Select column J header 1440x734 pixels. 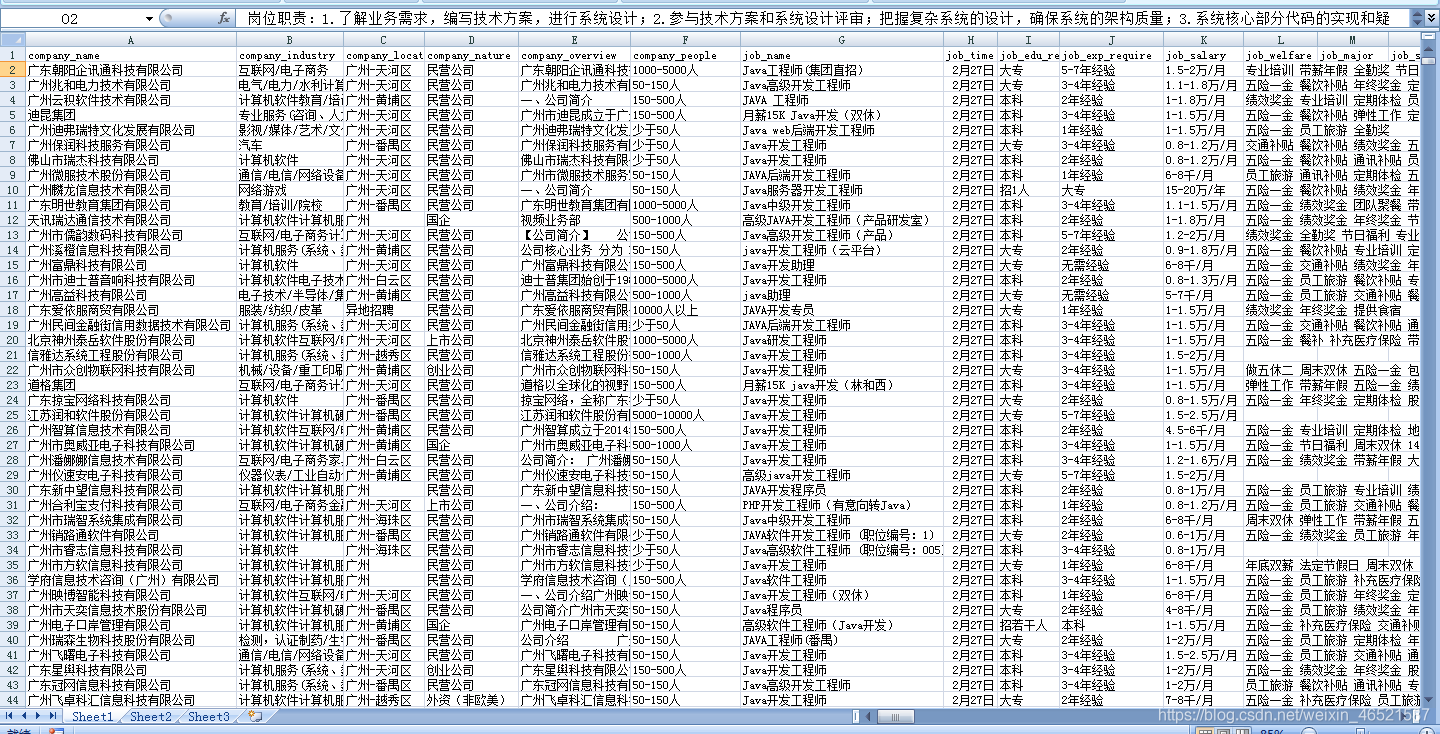click(x=1111, y=40)
